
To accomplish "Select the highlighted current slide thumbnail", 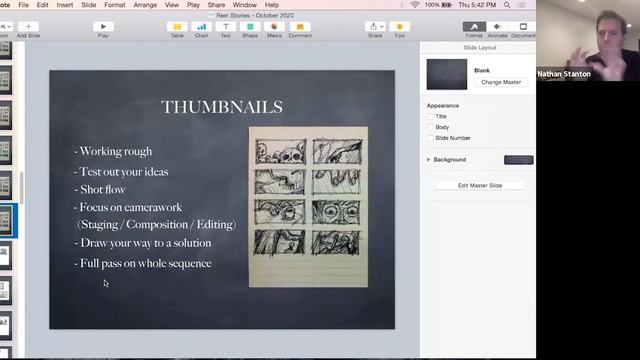I will coord(6,220).
